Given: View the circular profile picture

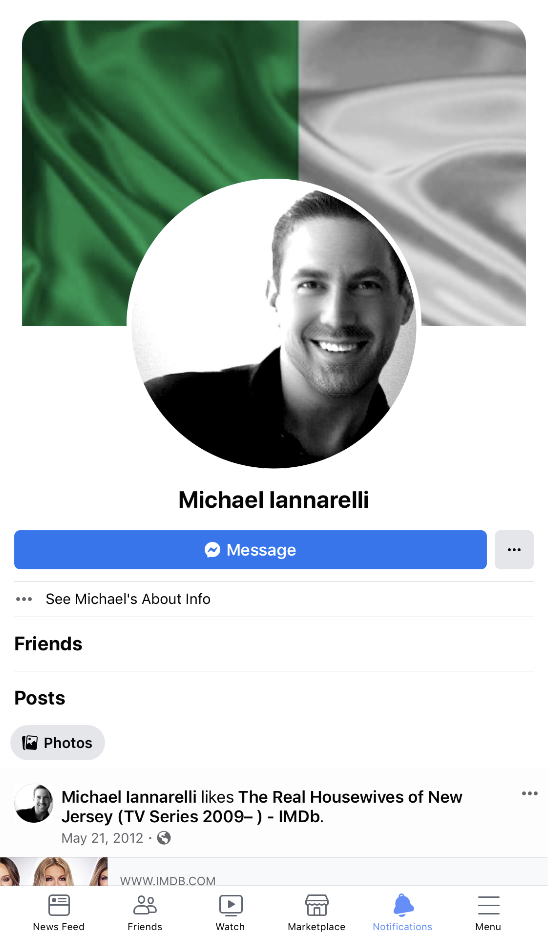Looking at the screenshot, I should click(274, 324).
